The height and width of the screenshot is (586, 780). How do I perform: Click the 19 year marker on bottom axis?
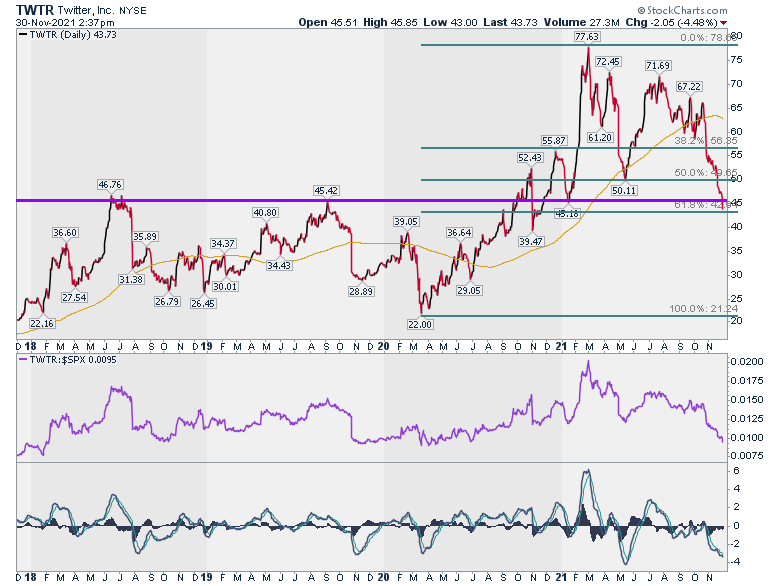206,578
